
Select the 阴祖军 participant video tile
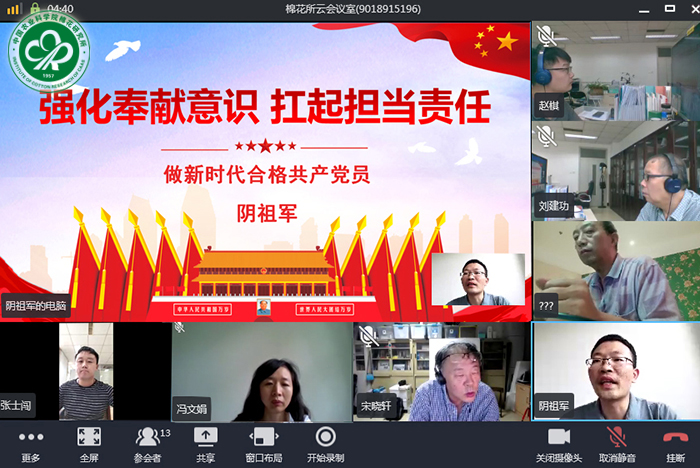tap(615, 371)
